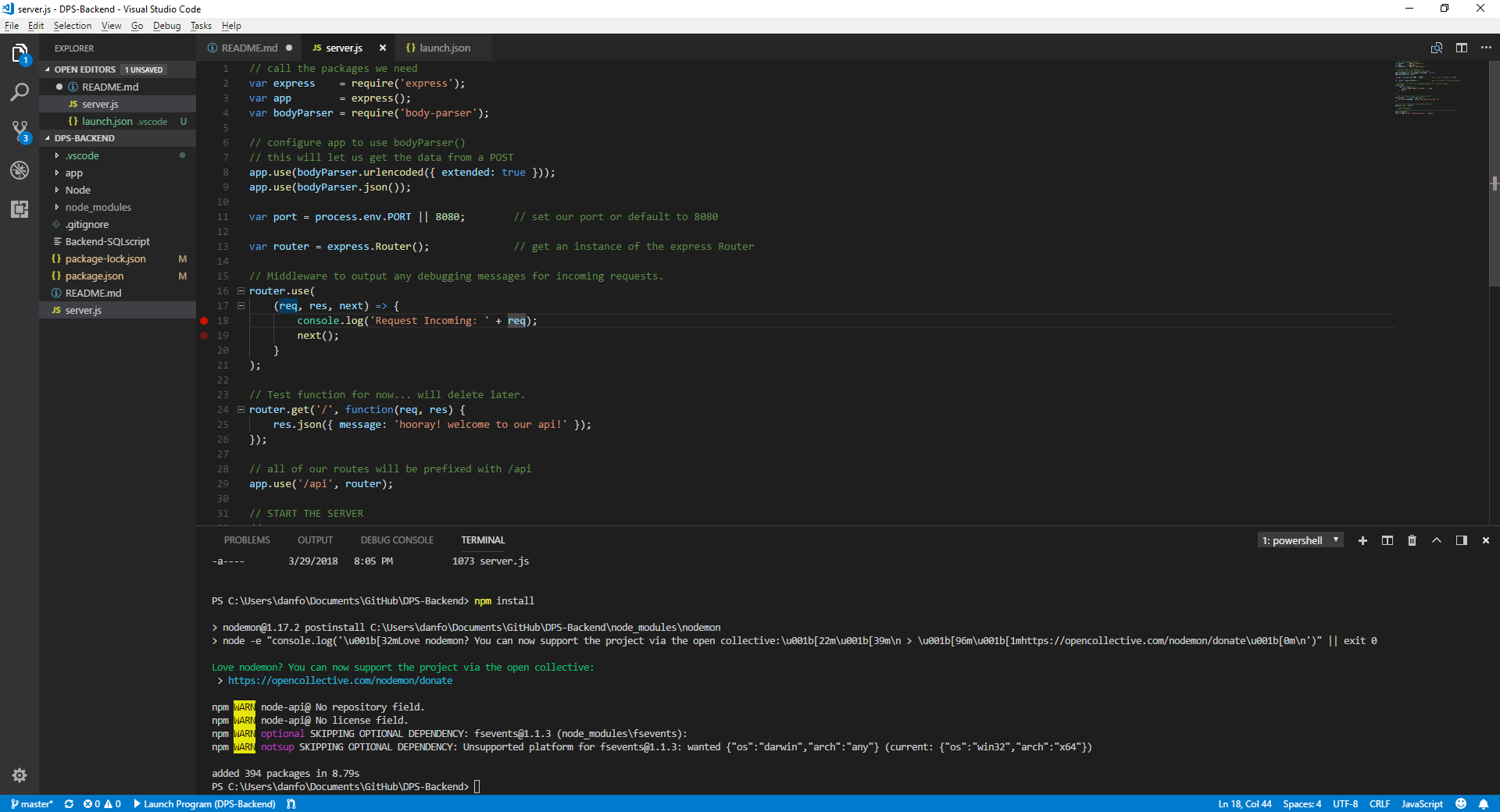Image resolution: width=1500 pixels, height=812 pixels.
Task: Open the Debug view in activity bar
Action: pyautogui.click(x=20, y=169)
